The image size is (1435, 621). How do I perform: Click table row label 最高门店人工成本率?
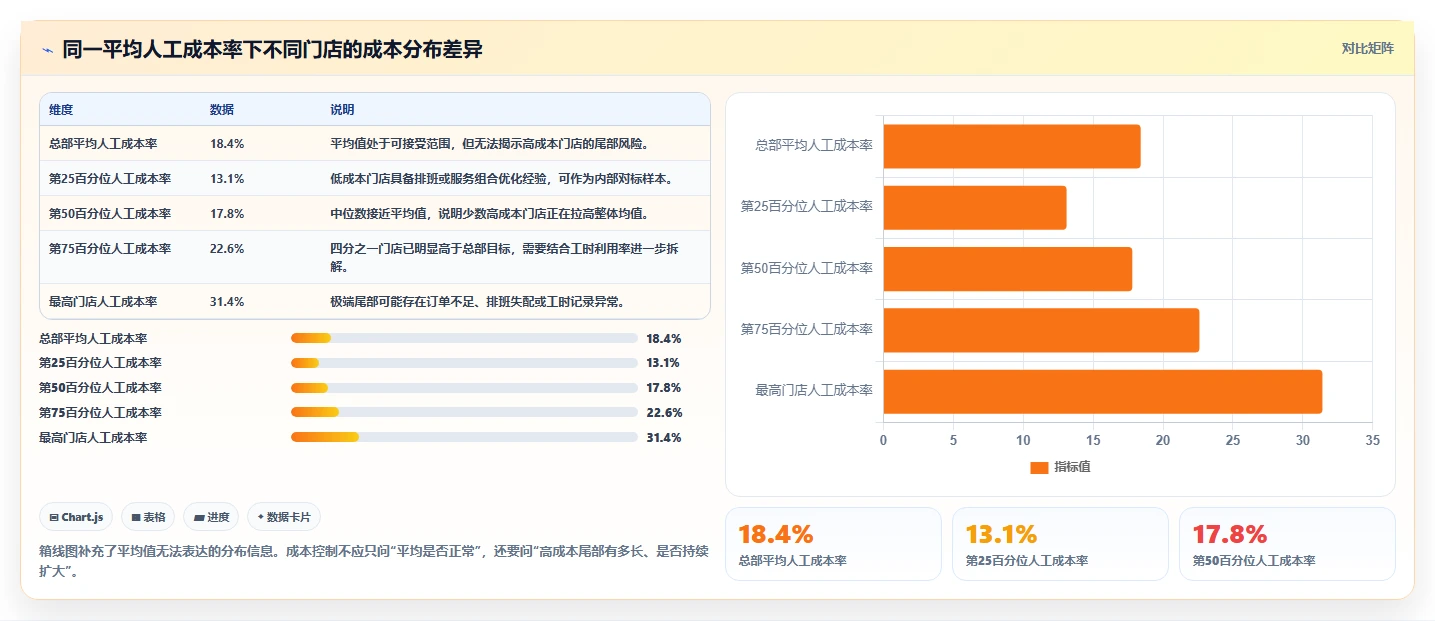tap(103, 302)
